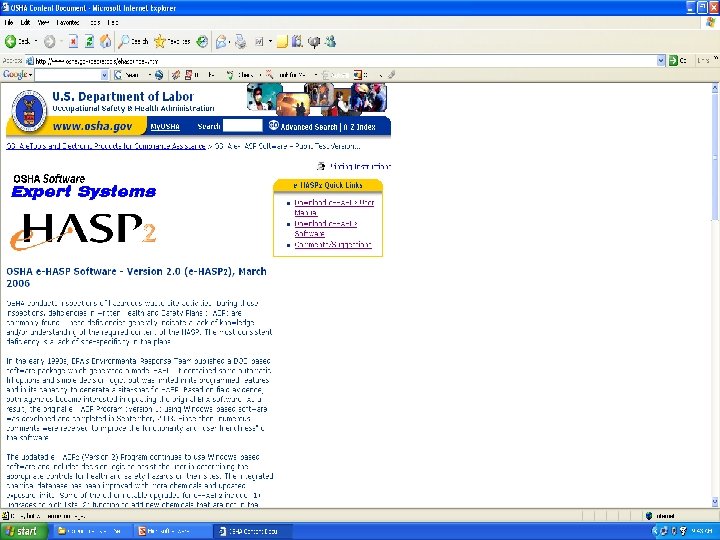Open the History icon
Screen dimensions: 720x540
click(202, 41)
